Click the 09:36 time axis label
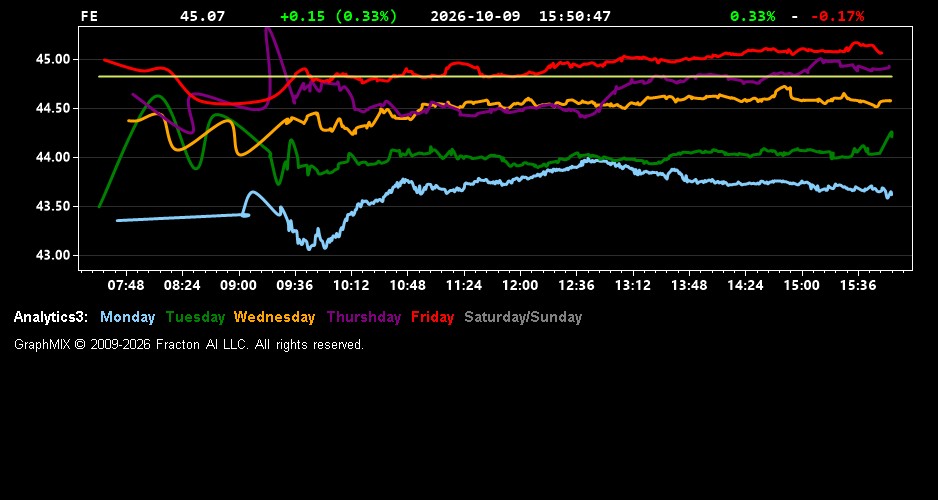Viewport: 938px width, 500px height. [294, 285]
